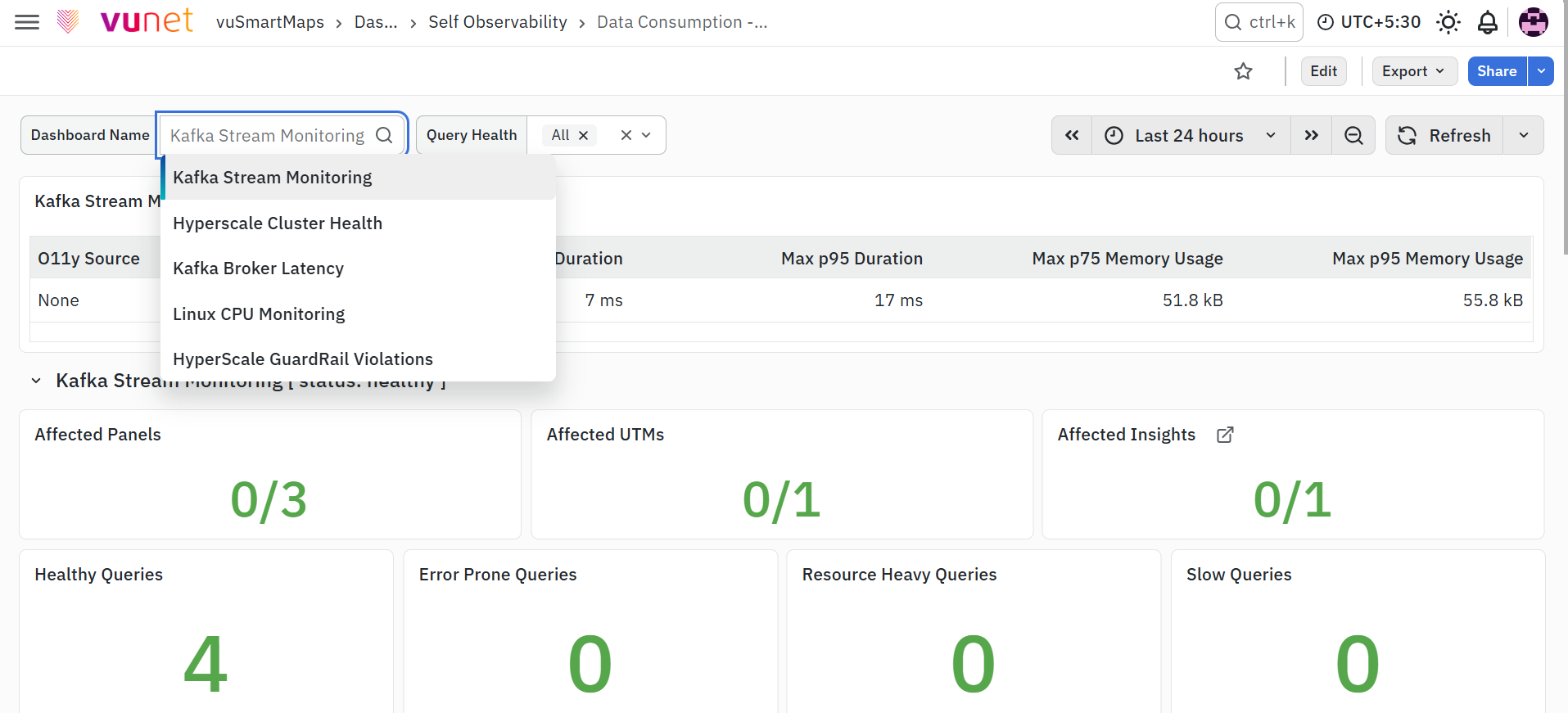Click the Affected UTMs title
The image size is (1568, 713).
pos(605,435)
